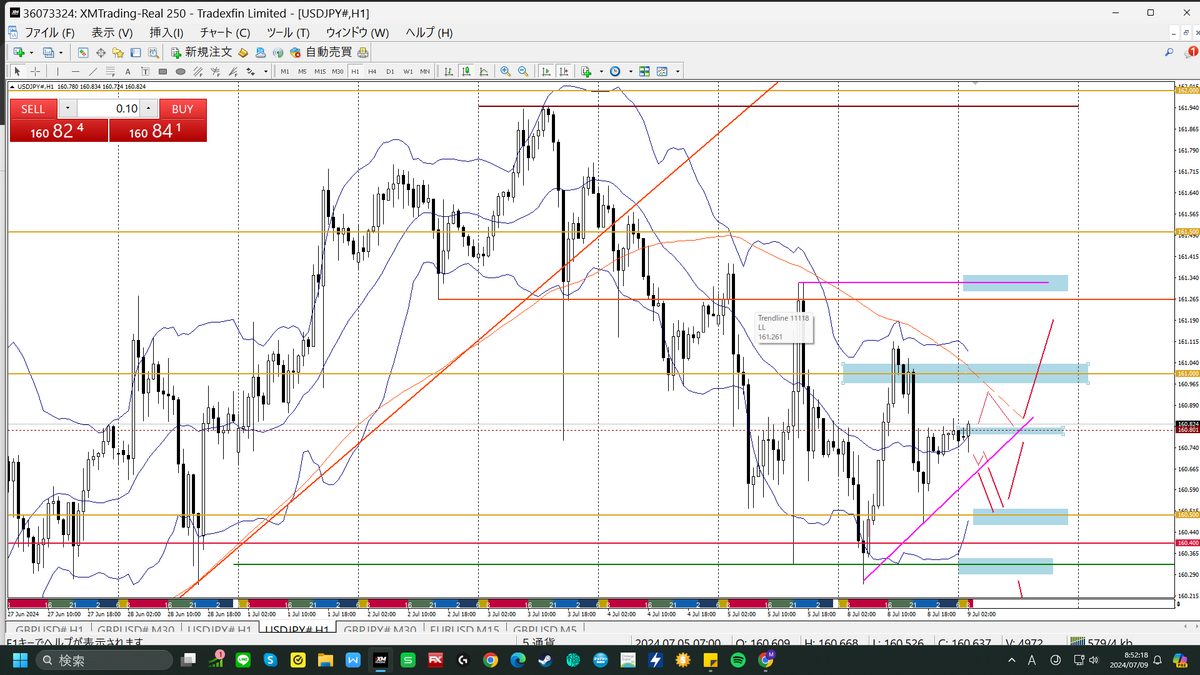Open the ファイル (F) menu
Image resolution: width=1200 pixels, height=675 pixels.
(50, 32)
